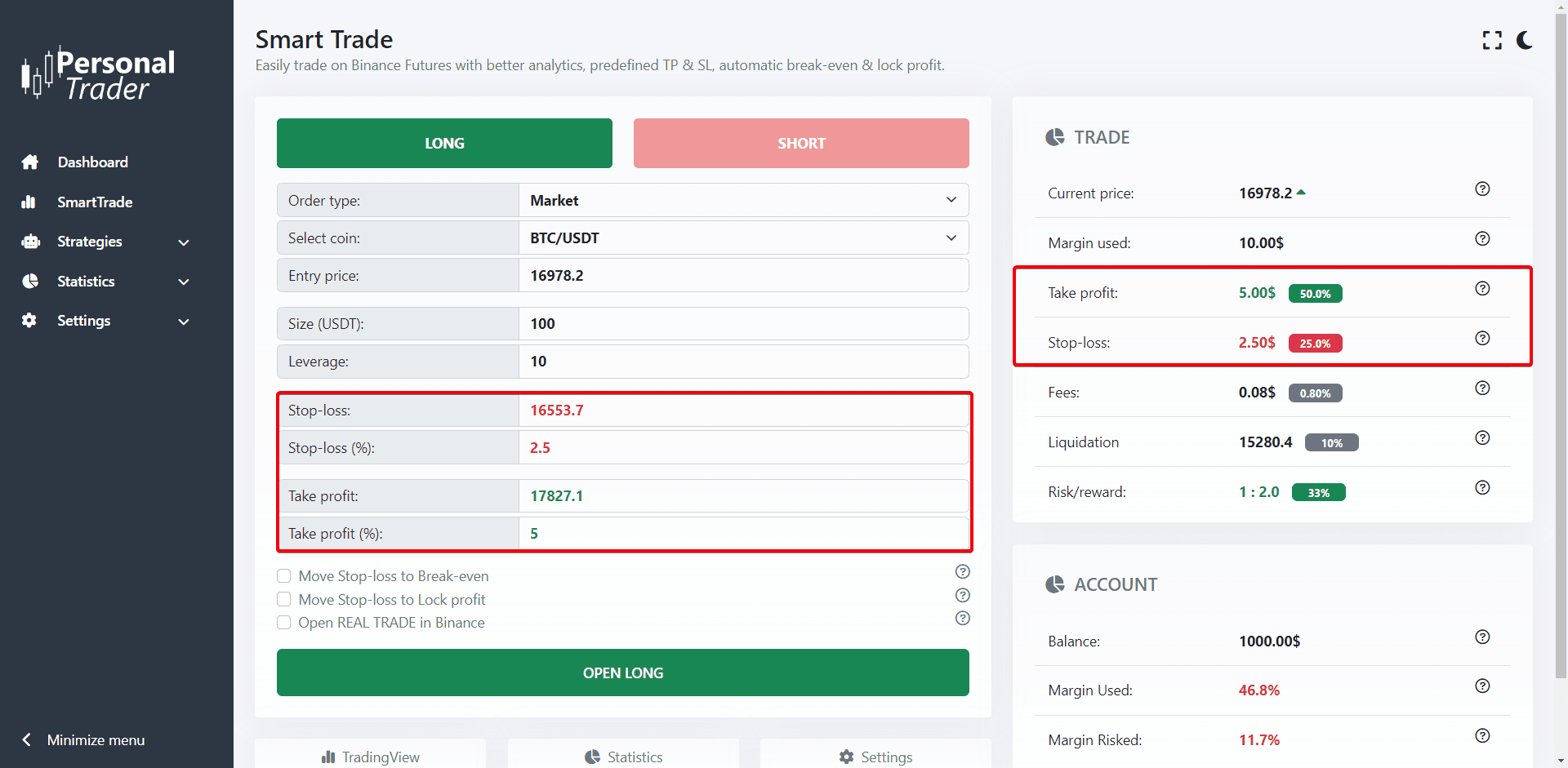This screenshot has height=768, width=1568.
Task: Enable Open REAL TRADE in Binance
Action: click(x=284, y=623)
